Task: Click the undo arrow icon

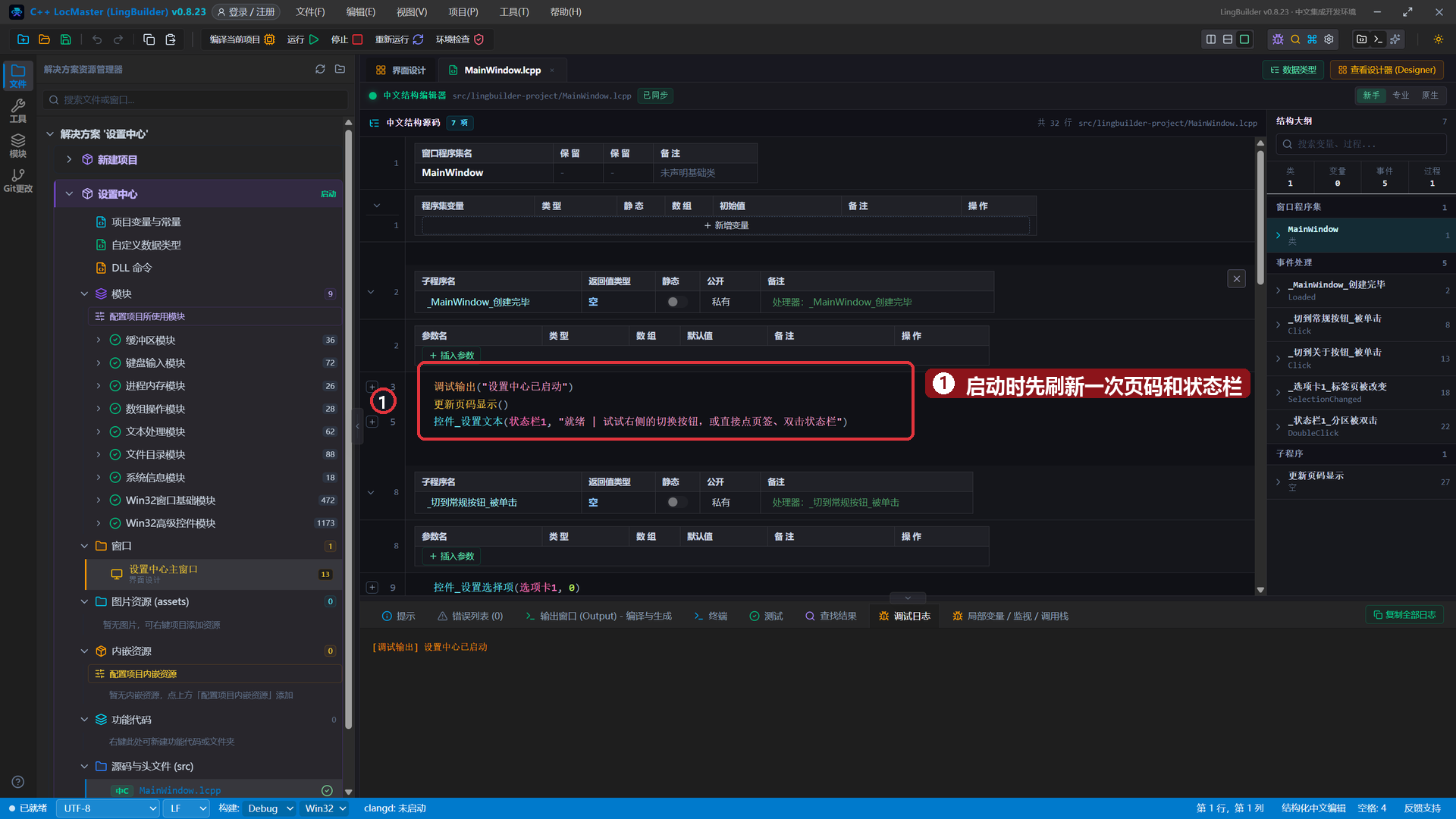Action: point(97,39)
